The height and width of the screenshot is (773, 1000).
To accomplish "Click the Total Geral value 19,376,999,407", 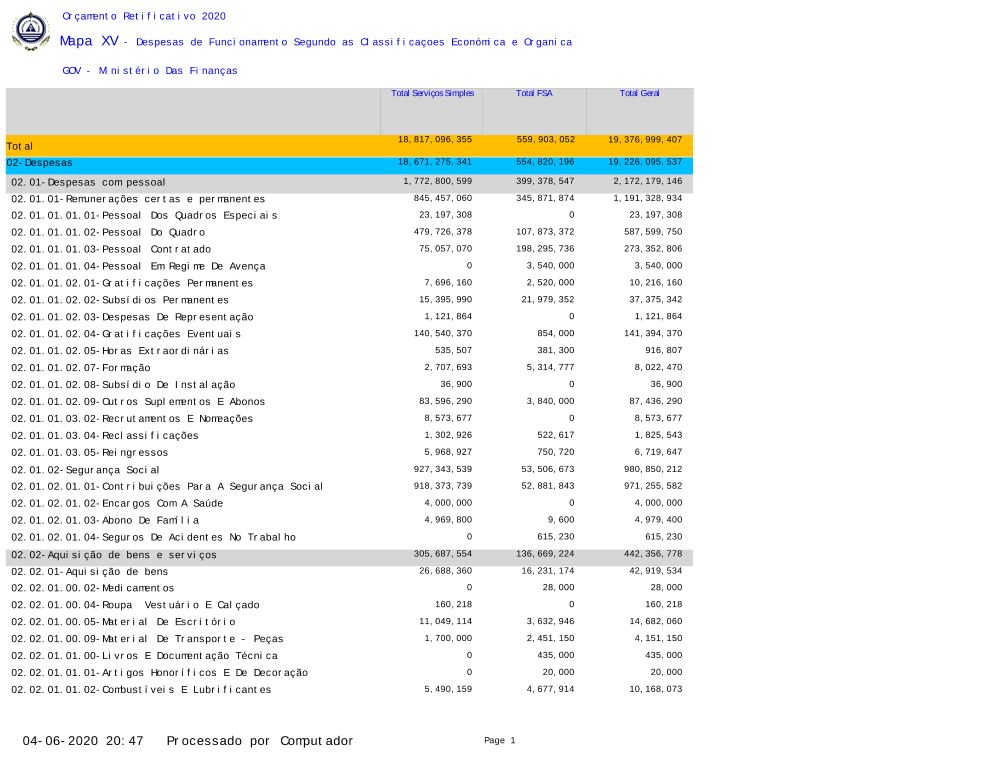I will click(645, 140).
